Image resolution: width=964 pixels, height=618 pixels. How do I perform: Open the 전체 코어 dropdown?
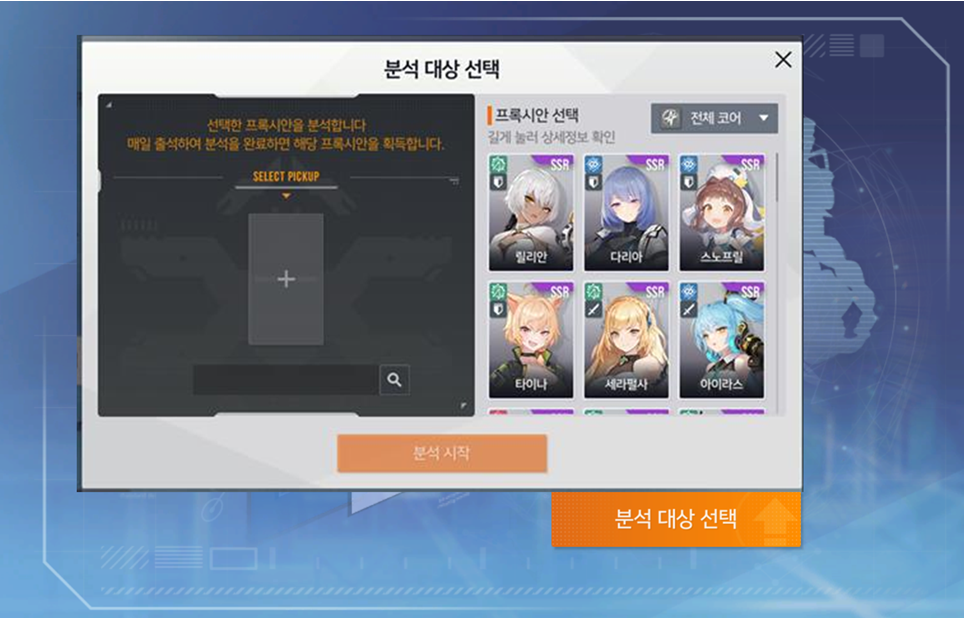714,118
